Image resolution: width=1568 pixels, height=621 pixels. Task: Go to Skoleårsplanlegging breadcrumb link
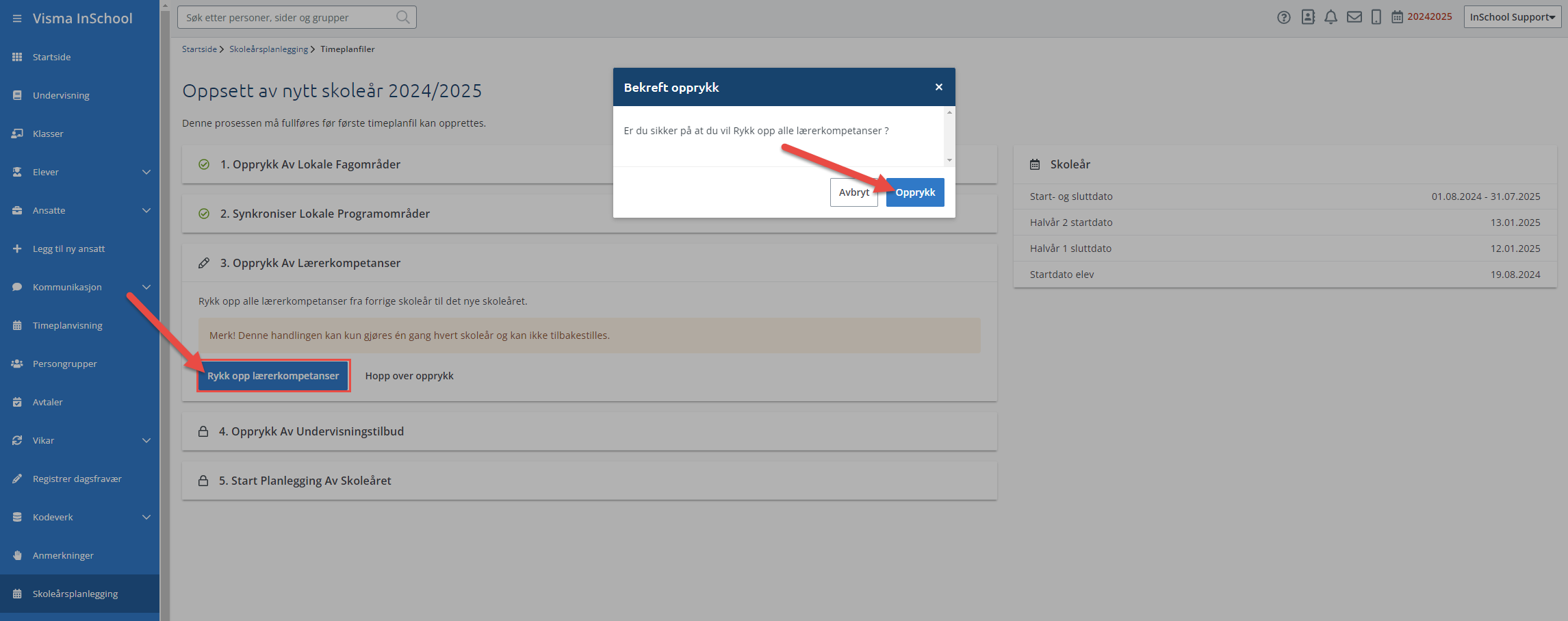pyautogui.click(x=268, y=49)
